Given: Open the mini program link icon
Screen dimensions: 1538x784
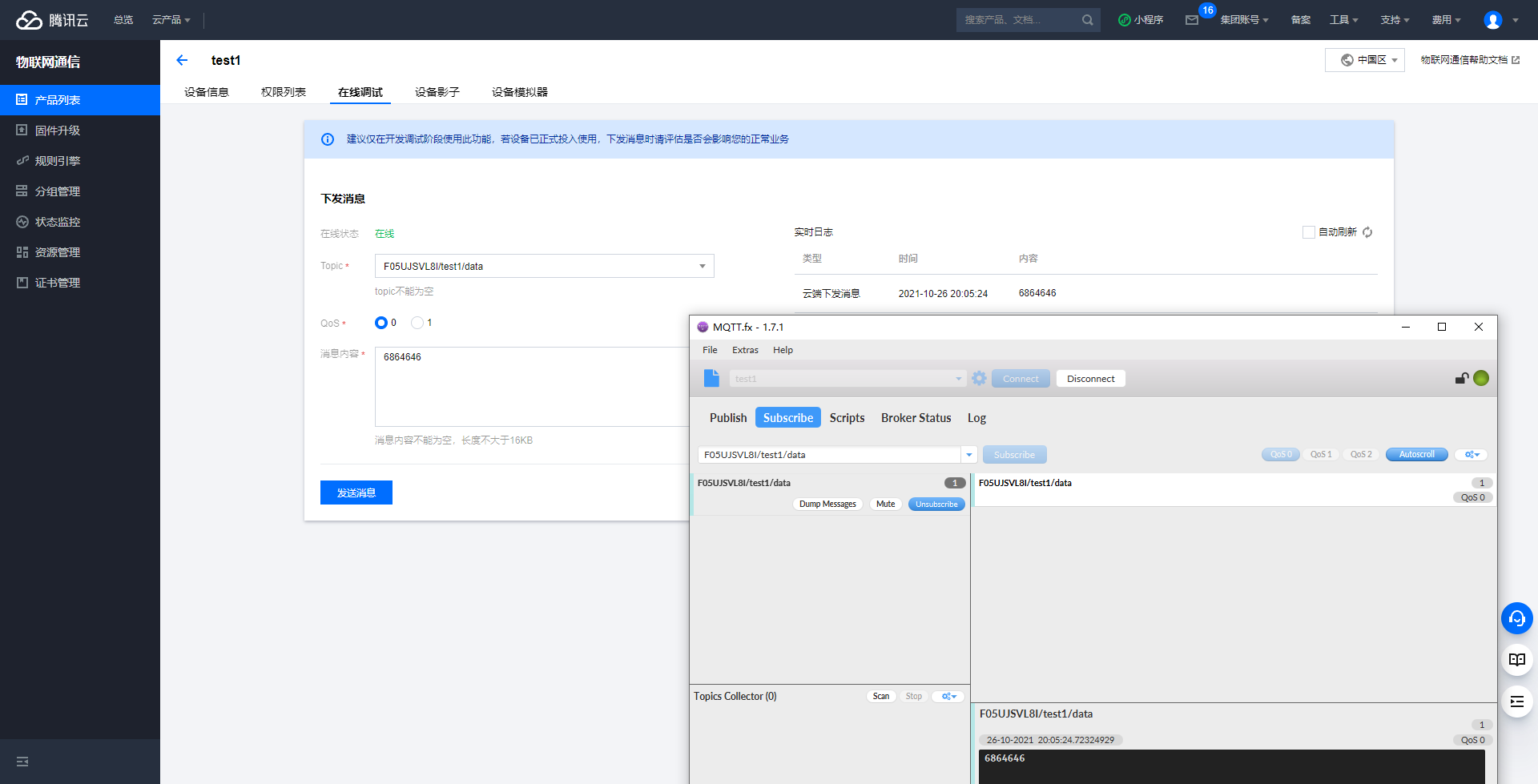Looking at the screenshot, I should coord(1124,20).
